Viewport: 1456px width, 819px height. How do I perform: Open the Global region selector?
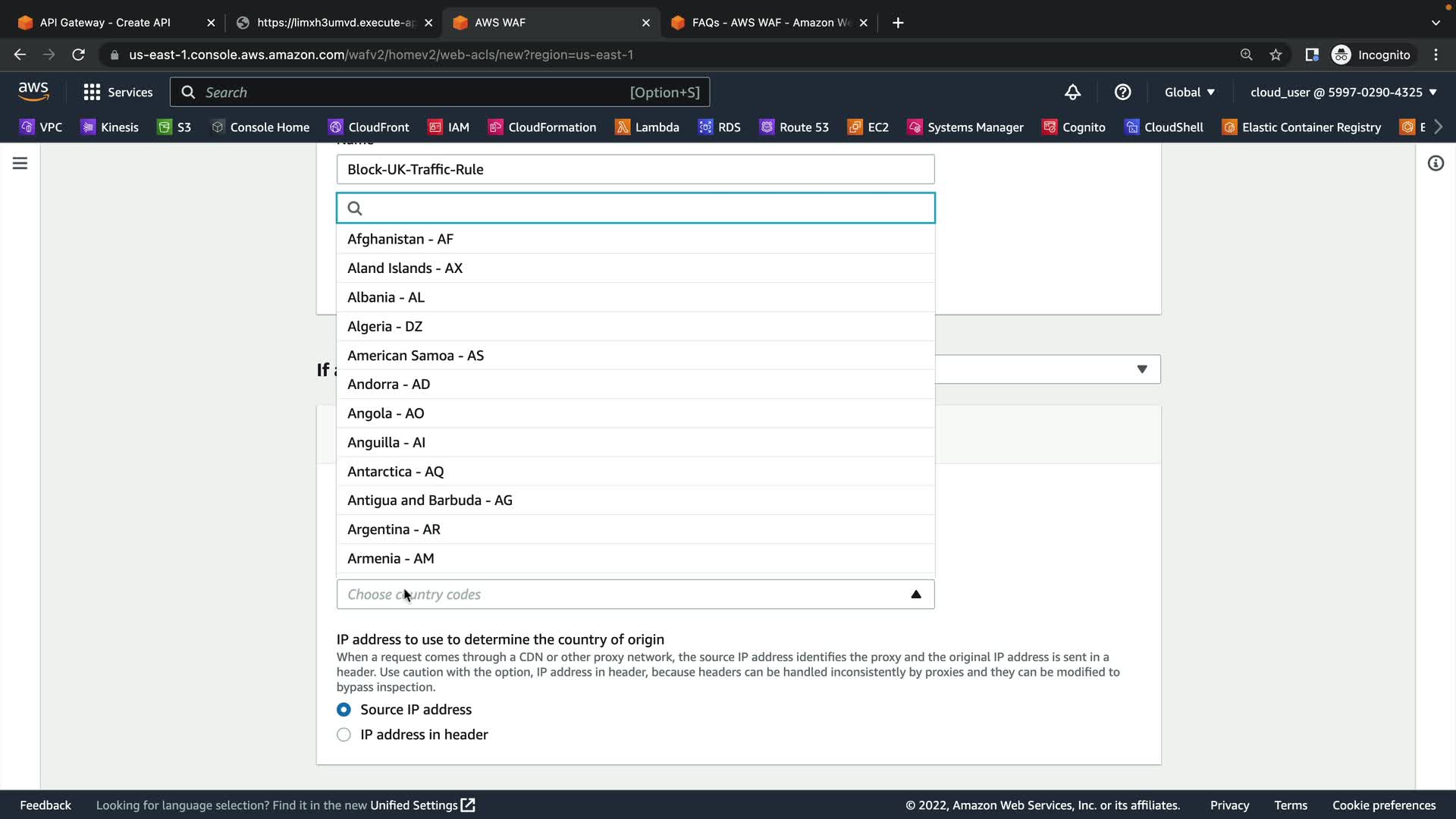point(1189,93)
